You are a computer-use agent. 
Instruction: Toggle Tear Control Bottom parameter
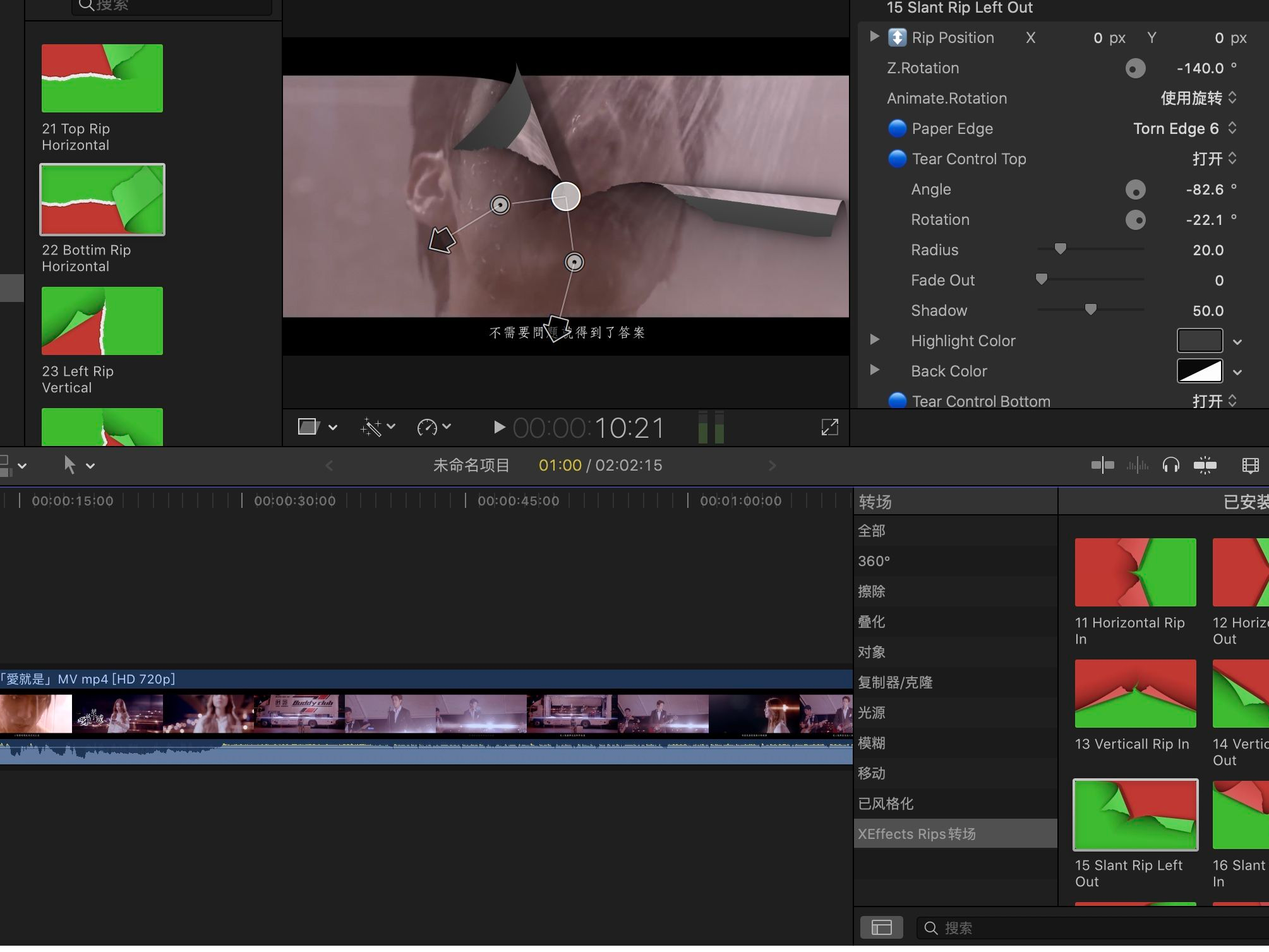pos(897,401)
